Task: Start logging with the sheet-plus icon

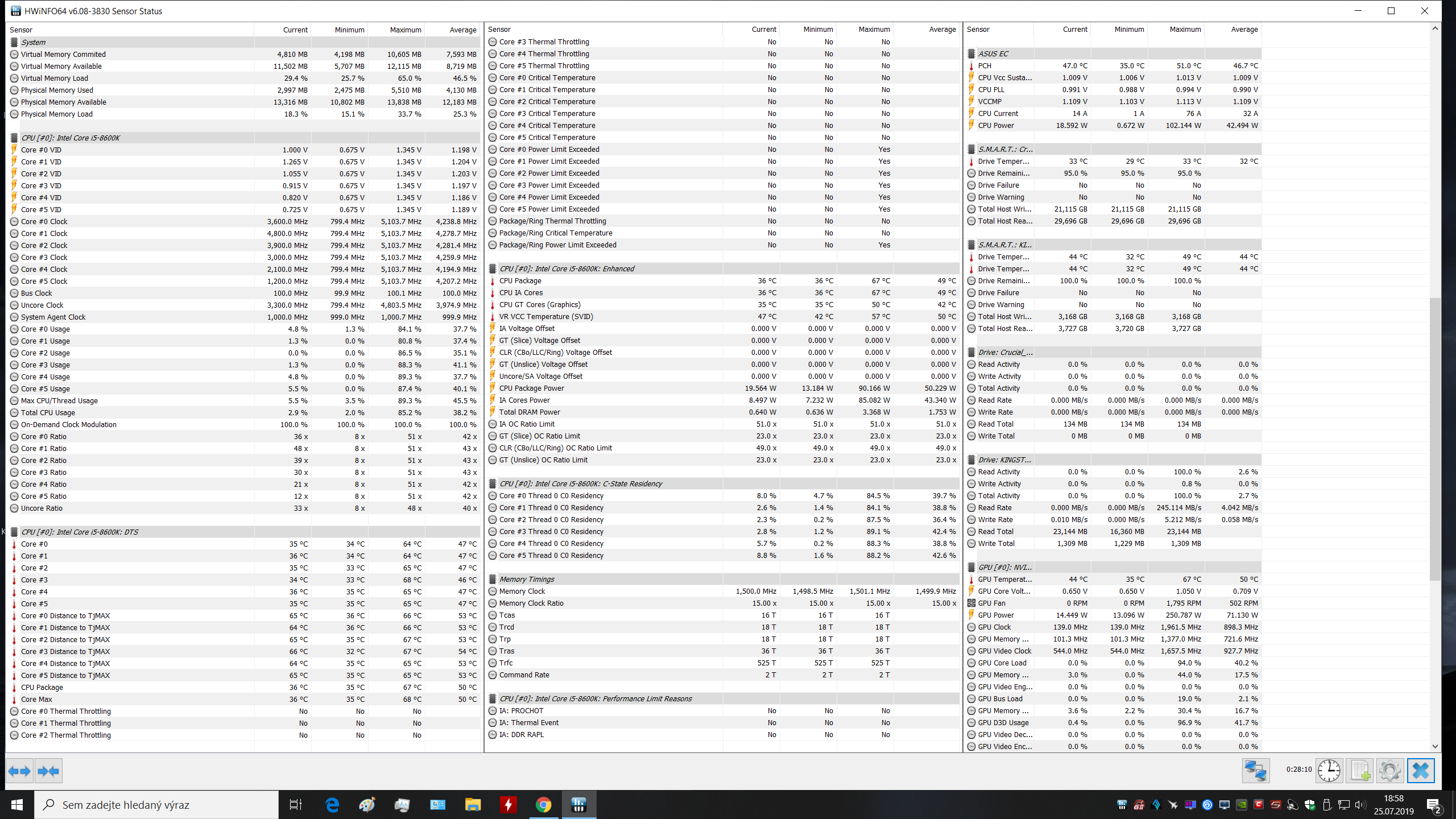Action: coord(1359,771)
